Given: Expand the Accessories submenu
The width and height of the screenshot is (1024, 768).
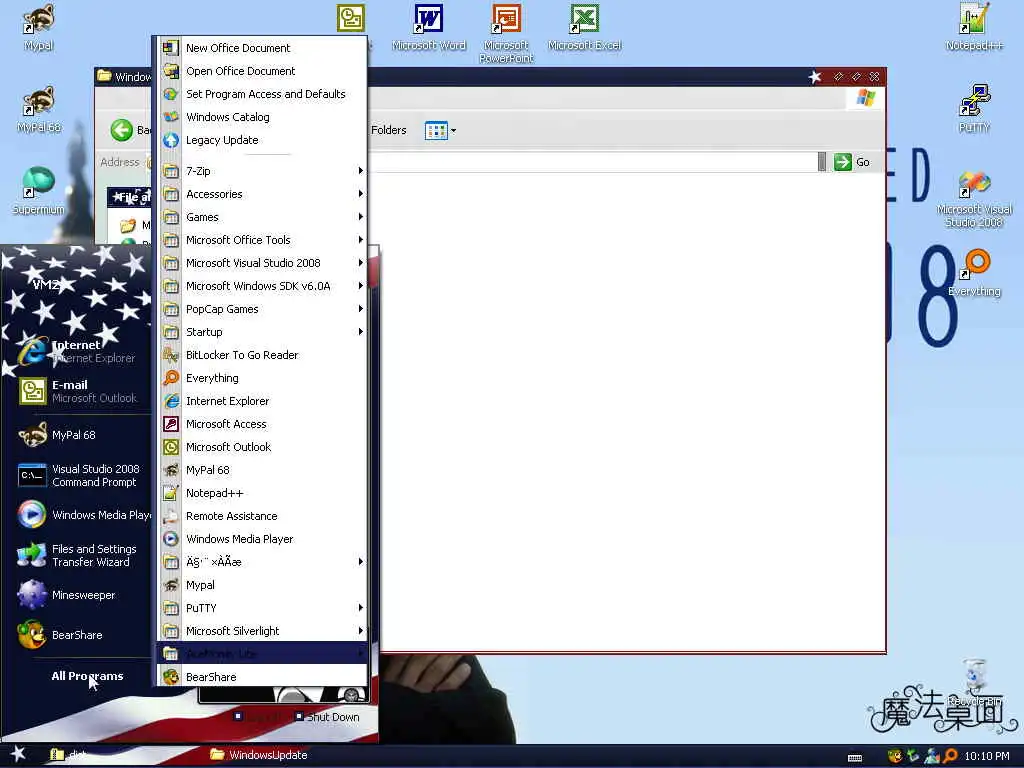Looking at the screenshot, I should (262, 194).
